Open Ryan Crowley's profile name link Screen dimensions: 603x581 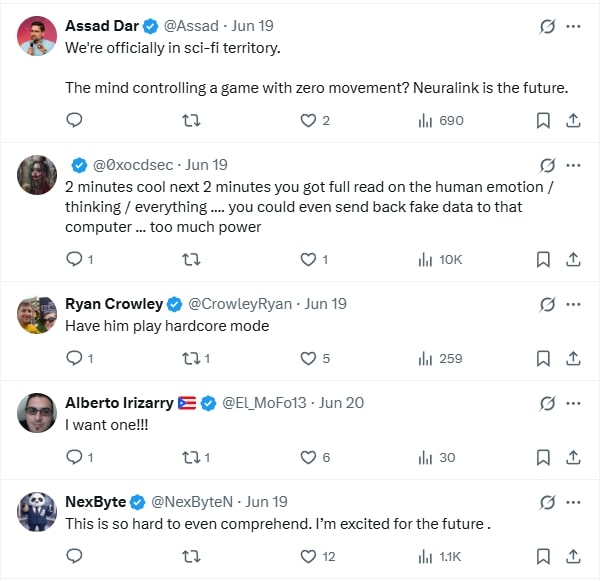click(x=113, y=304)
